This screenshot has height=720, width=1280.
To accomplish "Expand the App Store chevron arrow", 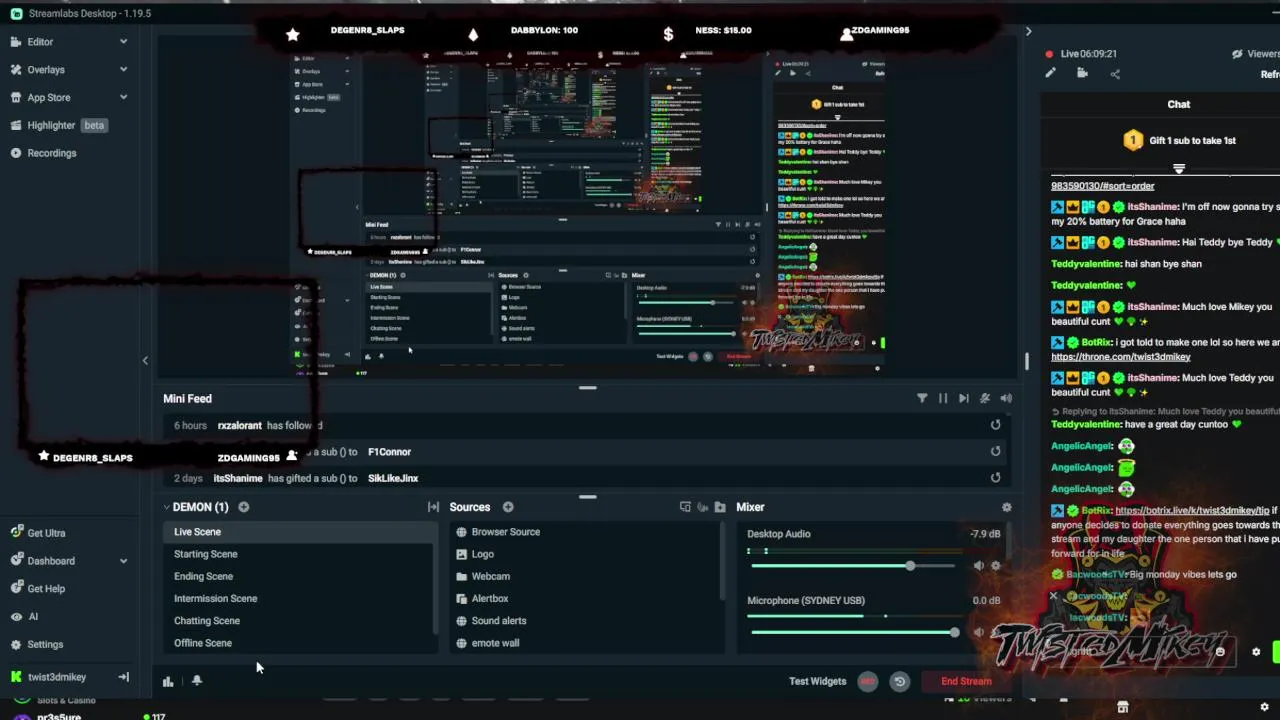I will tap(123, 98).
